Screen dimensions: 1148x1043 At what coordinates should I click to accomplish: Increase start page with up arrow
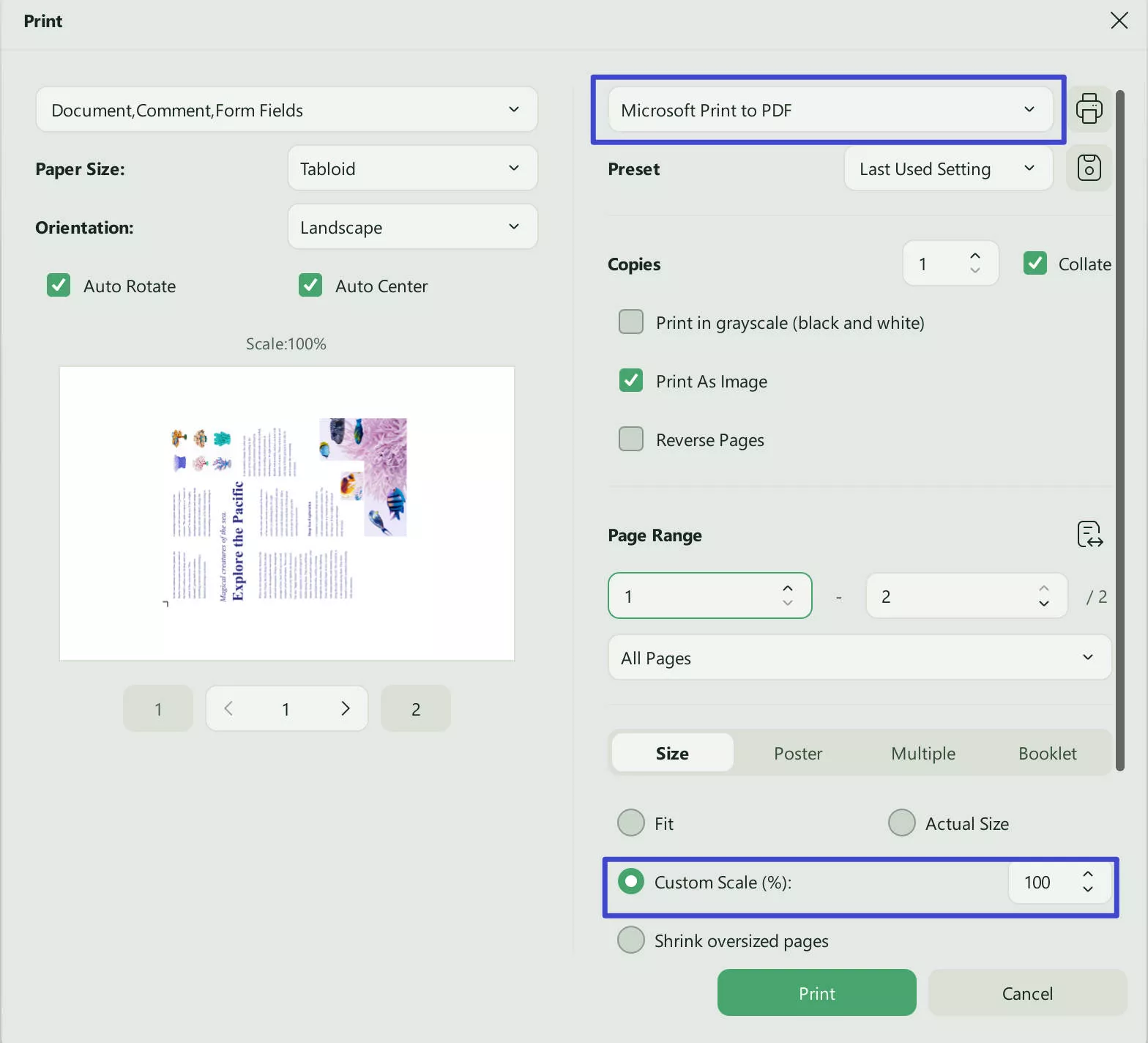point(788,588)
